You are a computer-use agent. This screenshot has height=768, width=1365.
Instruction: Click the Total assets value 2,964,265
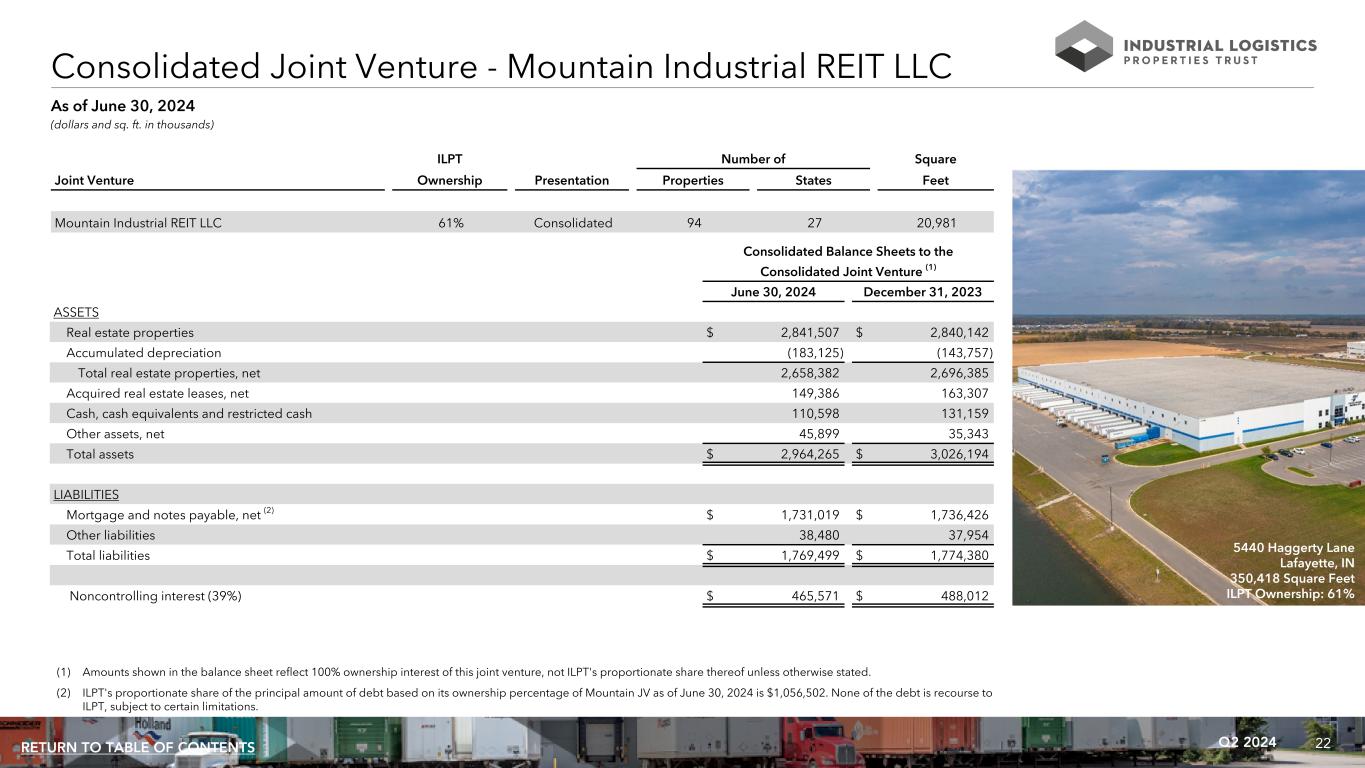(x=812, y=454)
